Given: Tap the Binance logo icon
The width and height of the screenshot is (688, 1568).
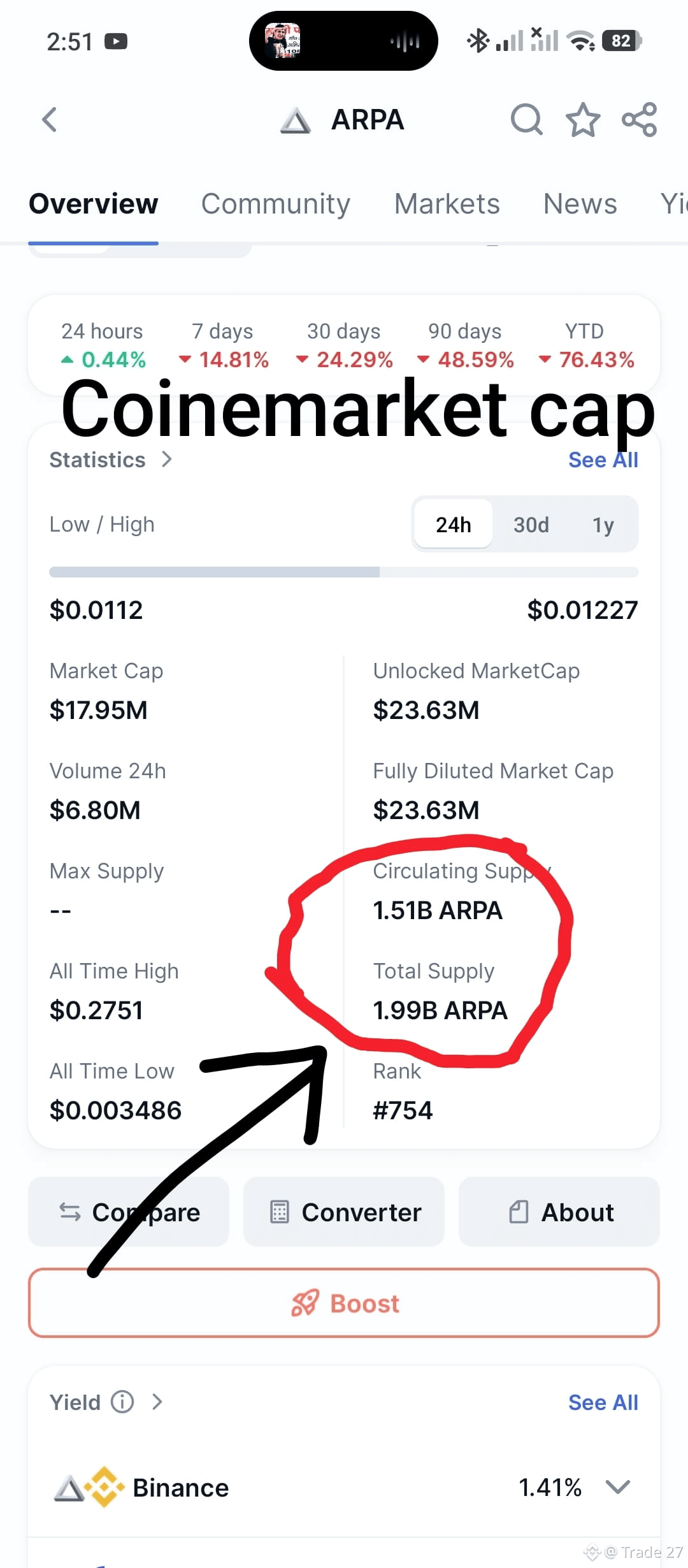Looking at the screenshot, I should (x=105, y=1487).
